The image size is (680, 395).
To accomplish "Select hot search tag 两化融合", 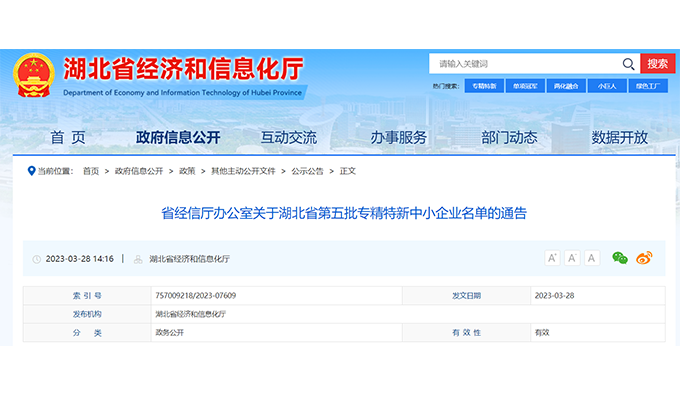I will [x=566, y=86].
